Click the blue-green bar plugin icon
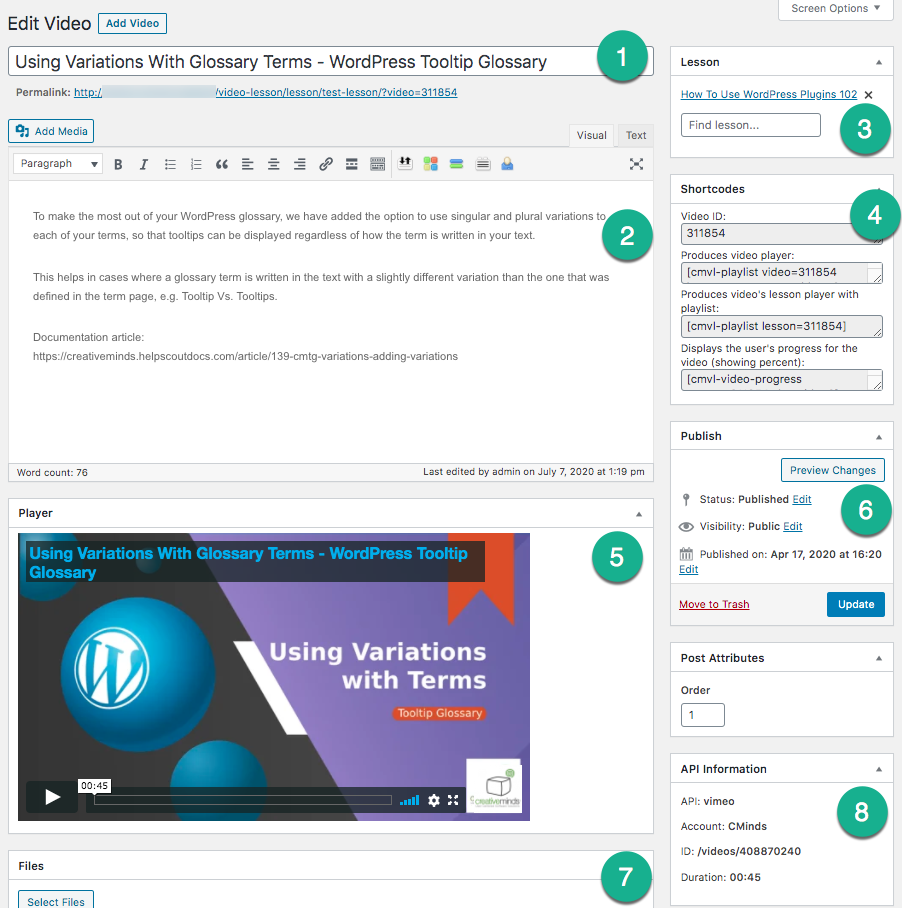The width and height of the screenshot is (902, 908). coord(456,164)
